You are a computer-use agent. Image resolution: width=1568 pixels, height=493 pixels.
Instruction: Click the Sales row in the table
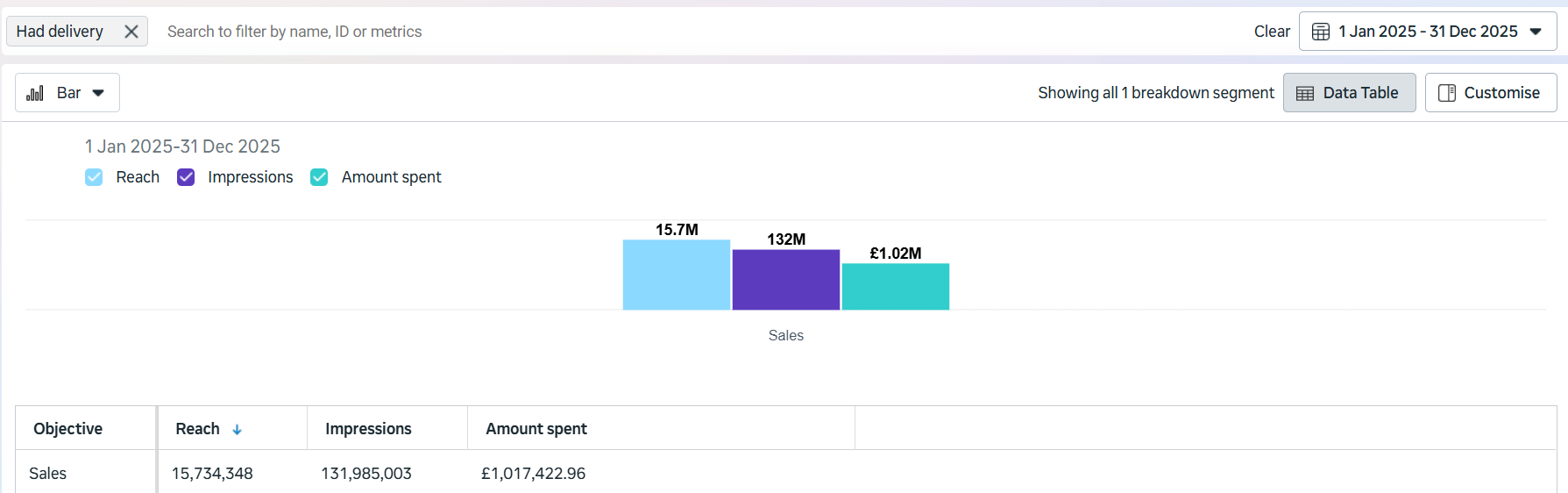pos(48,474)
